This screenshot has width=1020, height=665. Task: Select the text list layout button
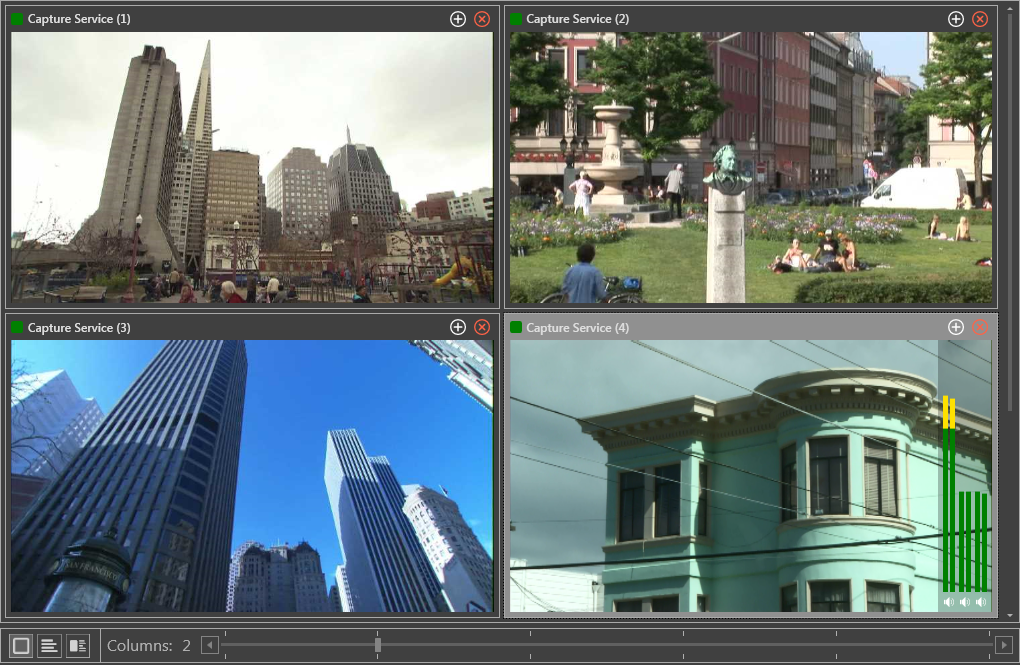click(x=49, y=645)
